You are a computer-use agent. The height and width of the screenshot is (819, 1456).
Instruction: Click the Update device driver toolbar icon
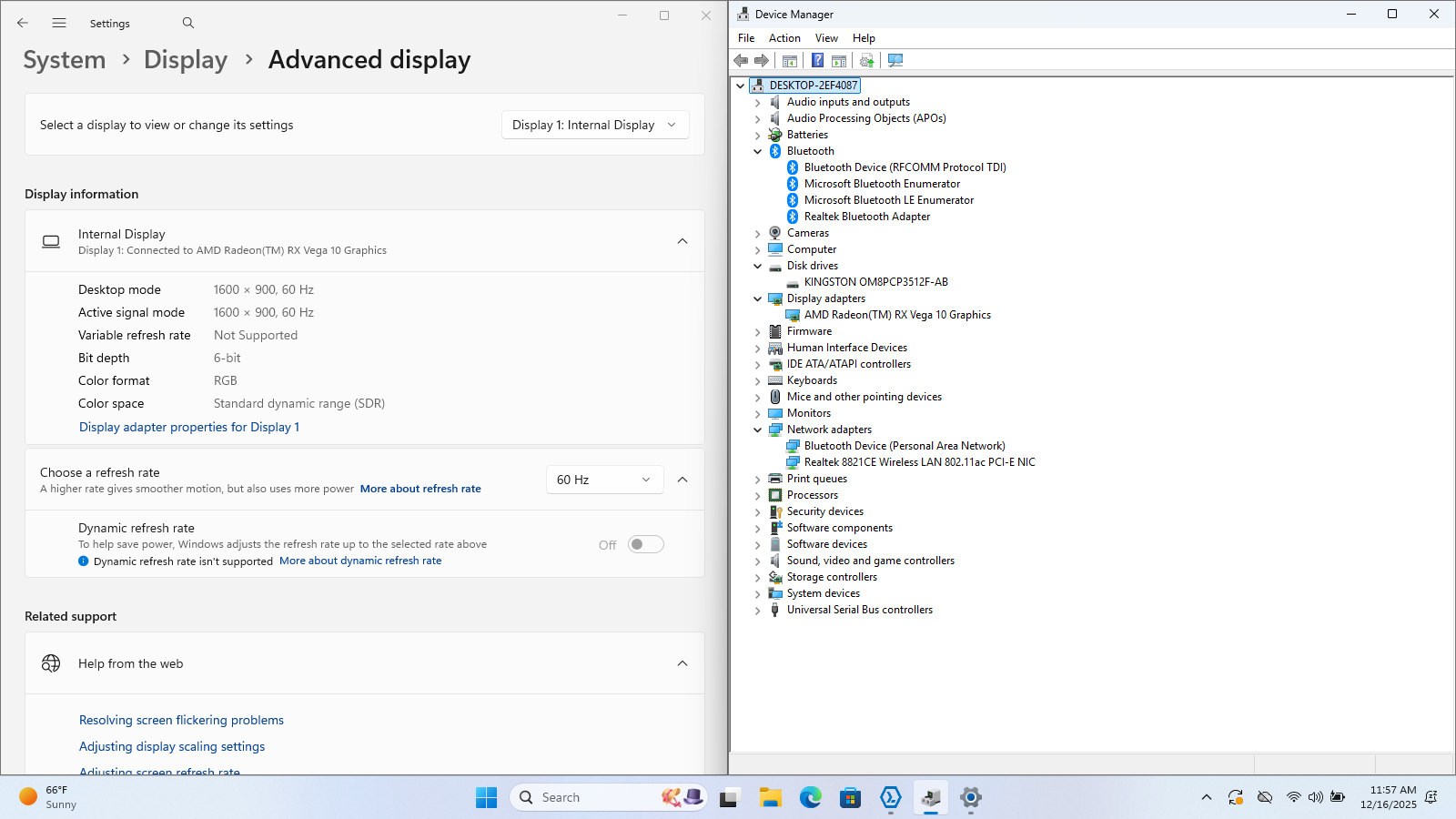866,60
